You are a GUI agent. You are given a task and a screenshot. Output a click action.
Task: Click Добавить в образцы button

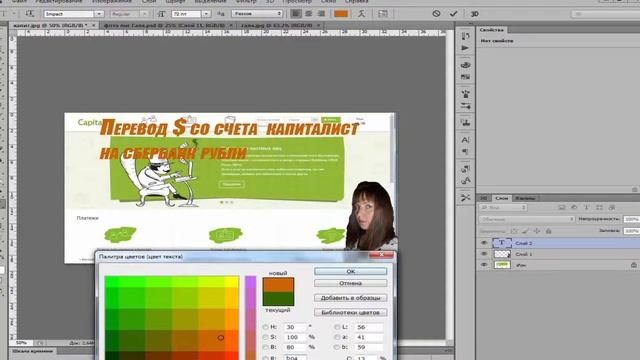[350, 298]
